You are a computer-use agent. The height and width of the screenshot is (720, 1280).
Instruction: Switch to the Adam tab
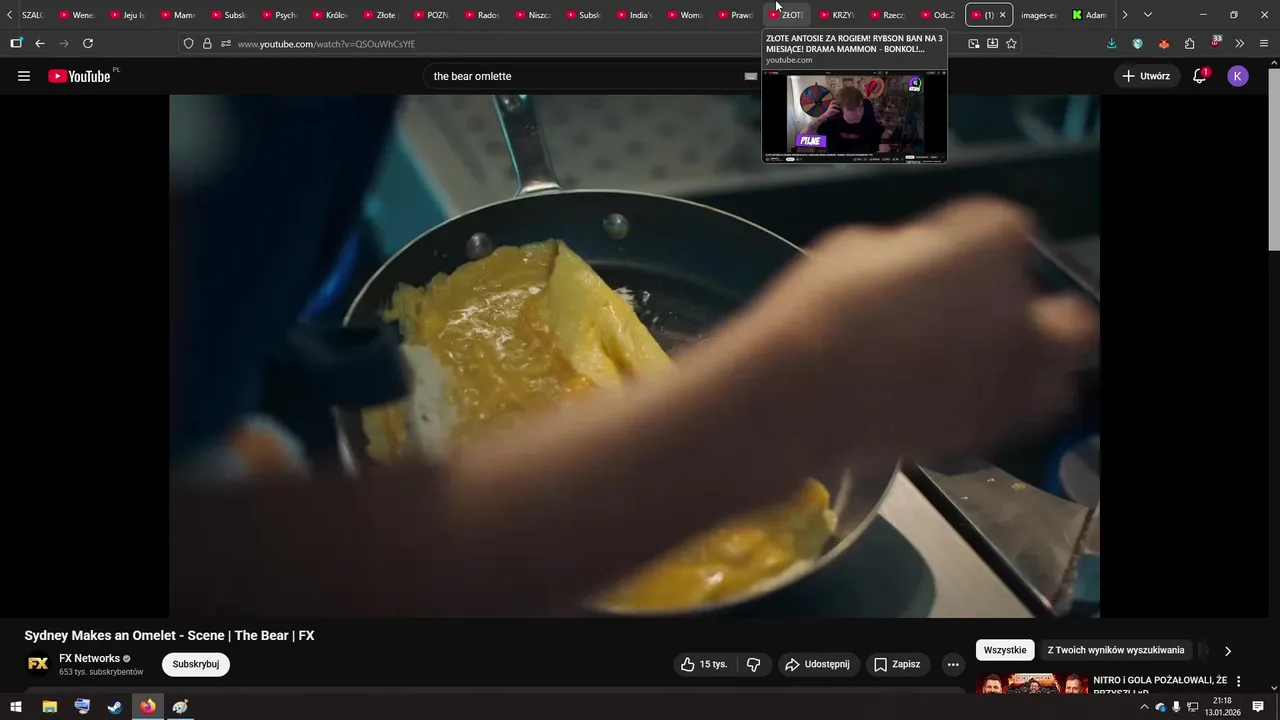1090,15
